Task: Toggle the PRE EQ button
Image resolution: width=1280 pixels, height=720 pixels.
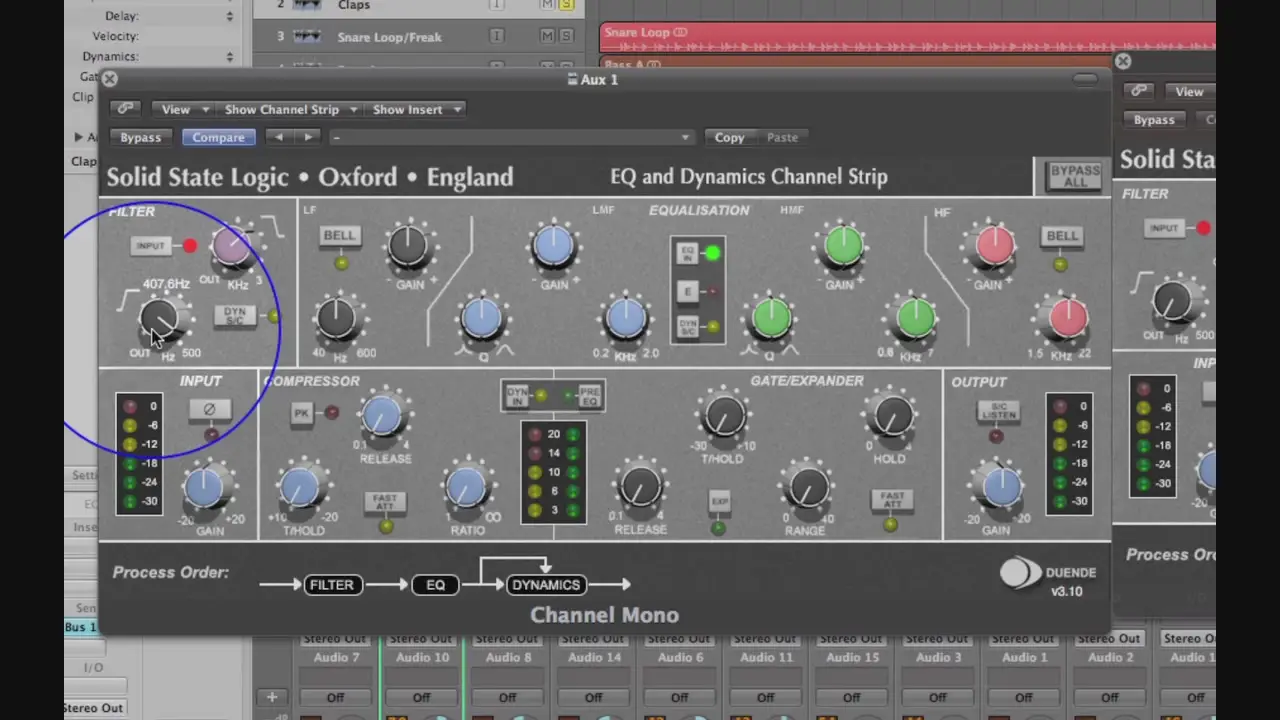Action: point(590,396)
